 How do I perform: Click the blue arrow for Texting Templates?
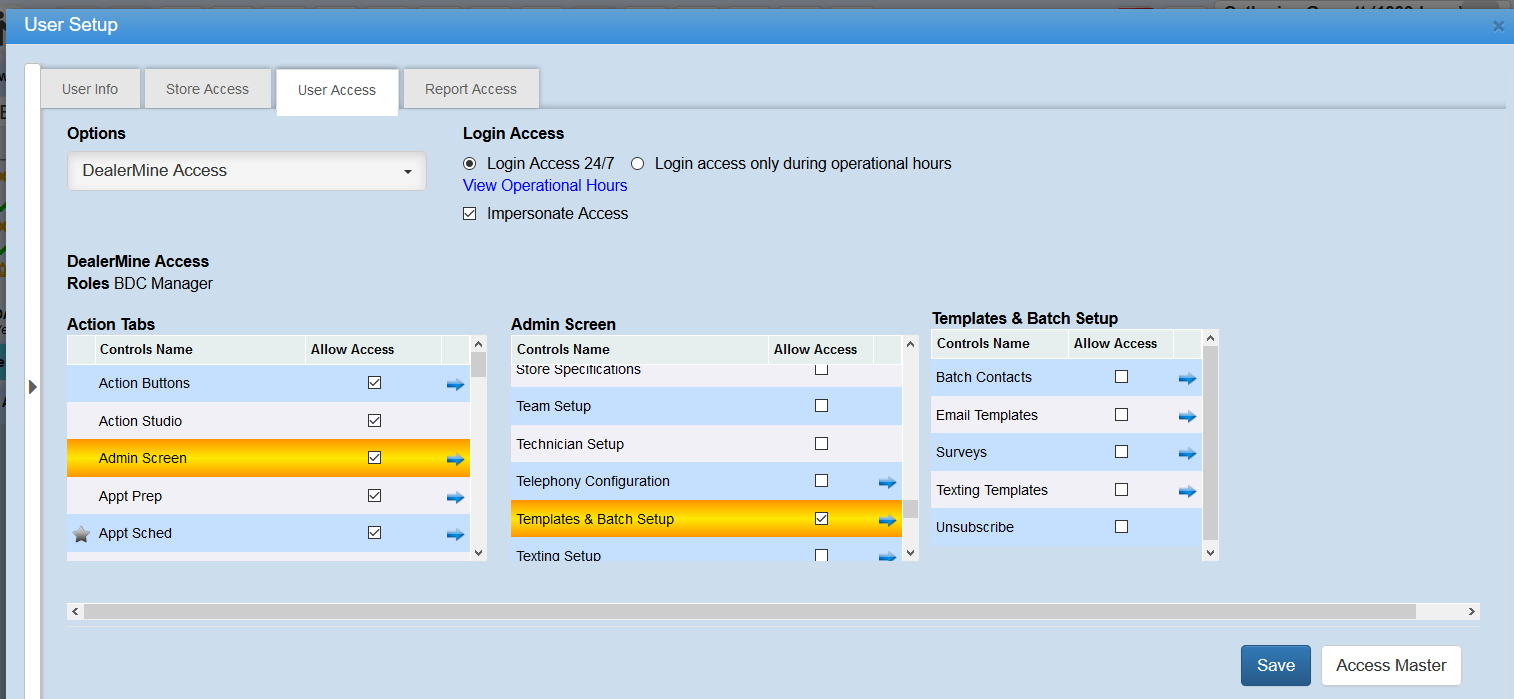(x=1187, y=491)
